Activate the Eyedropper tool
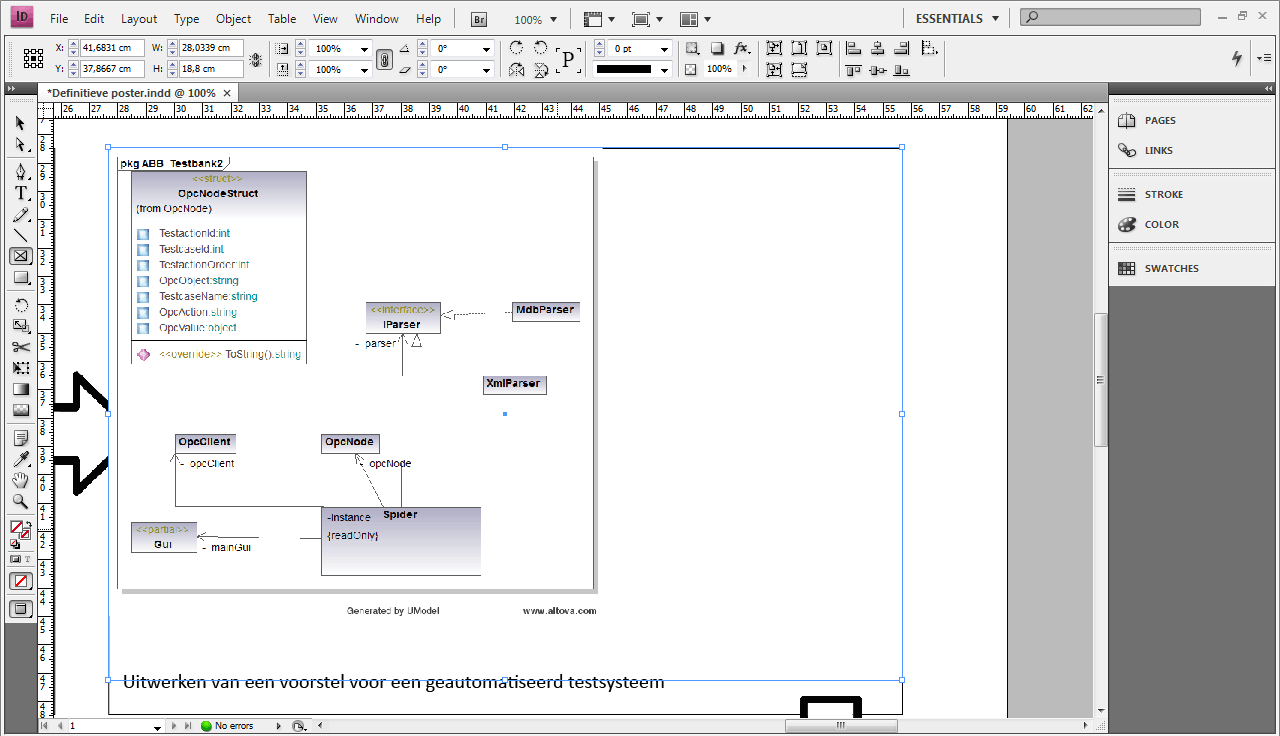The height and width of the screenshot is (736, 1280). [20, 459]
